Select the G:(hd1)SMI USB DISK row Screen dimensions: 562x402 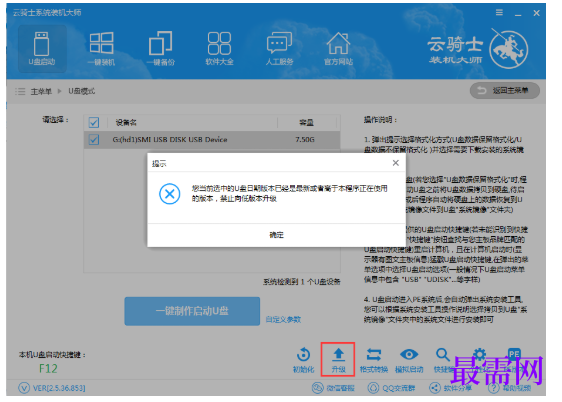(212, 140)
